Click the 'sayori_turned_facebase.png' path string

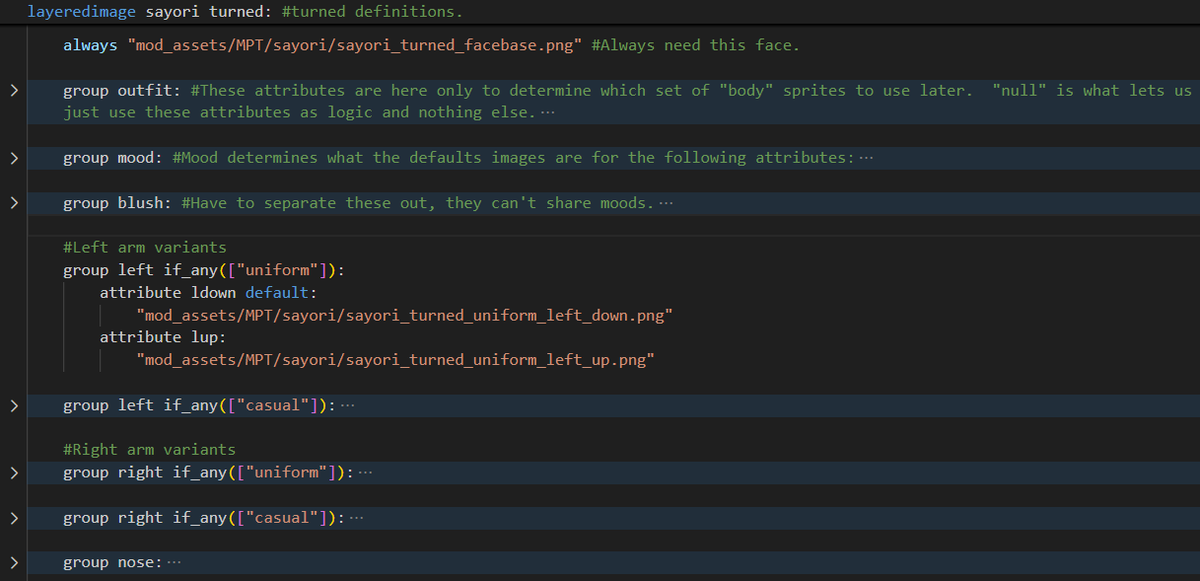(355, 46)
